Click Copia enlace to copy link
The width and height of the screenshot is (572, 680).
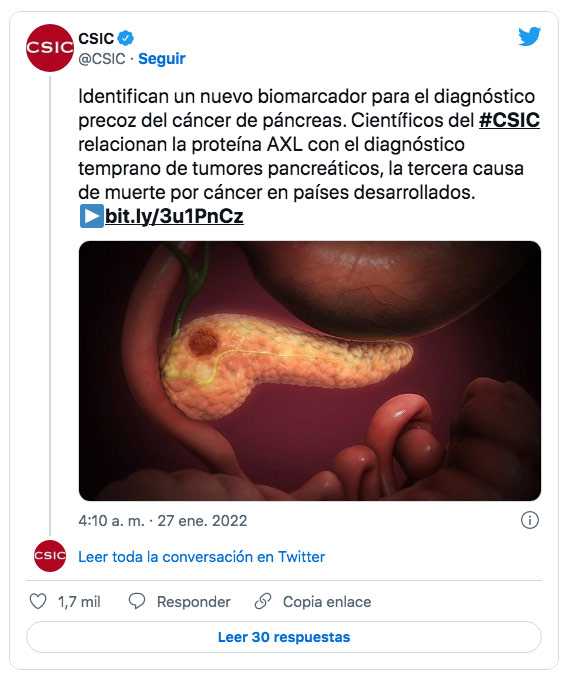click(x=327, y=602)
